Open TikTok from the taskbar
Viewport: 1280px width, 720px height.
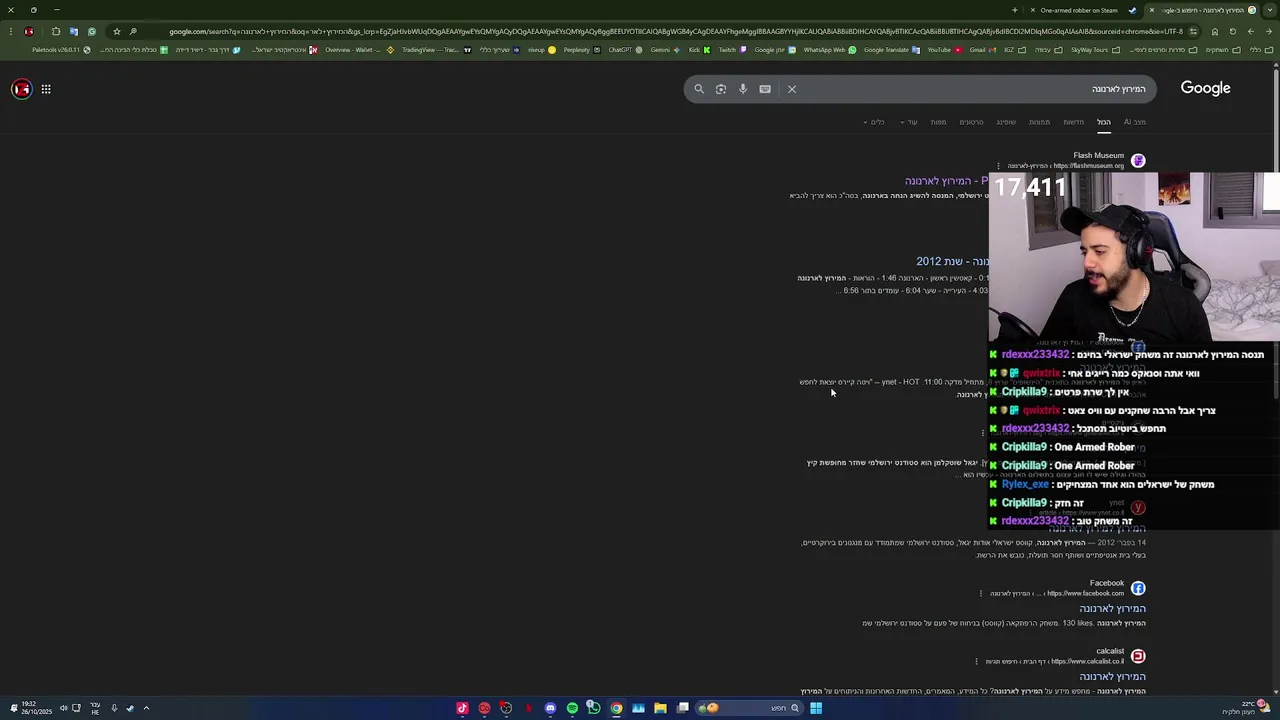tap(462, 708)
